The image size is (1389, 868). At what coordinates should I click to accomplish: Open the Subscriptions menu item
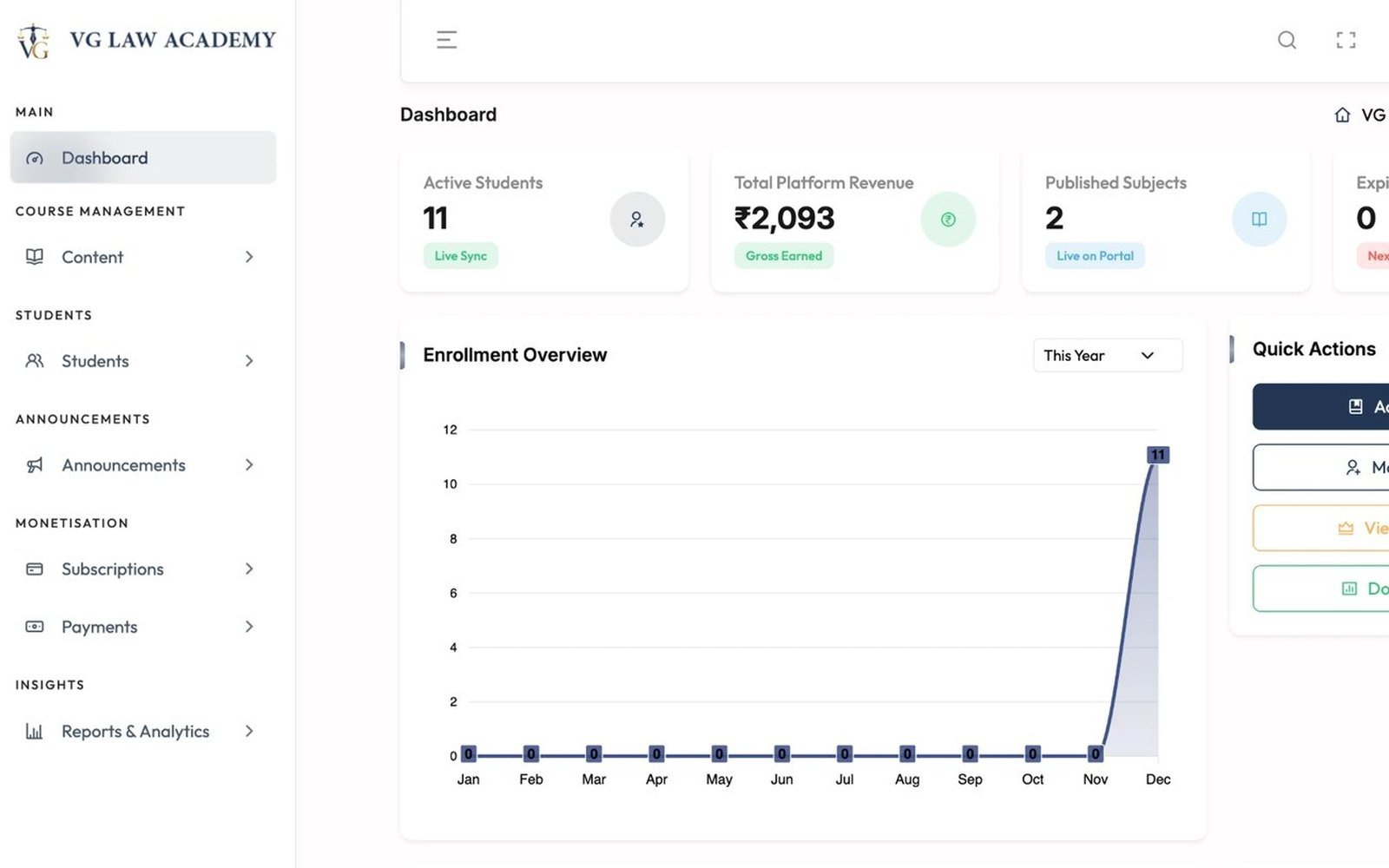[x=143, y=569]
